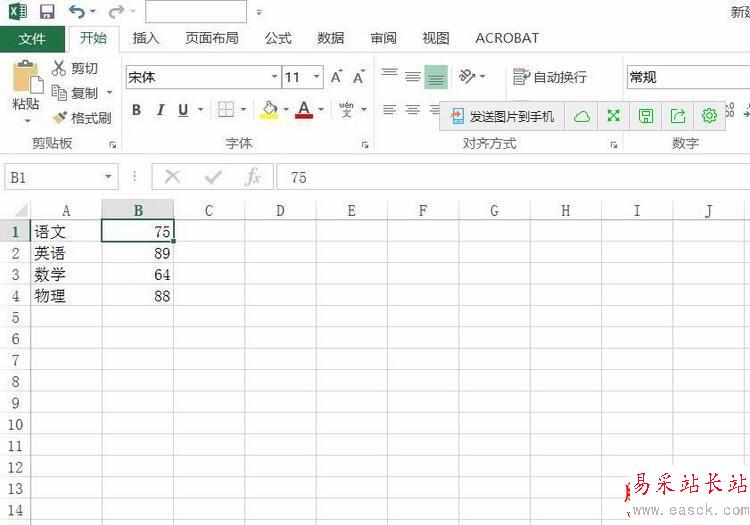Expand the borders dropdown arrow
Viewport: 750px width, 525px height.
pyautogui.click(x=243, y=110)
